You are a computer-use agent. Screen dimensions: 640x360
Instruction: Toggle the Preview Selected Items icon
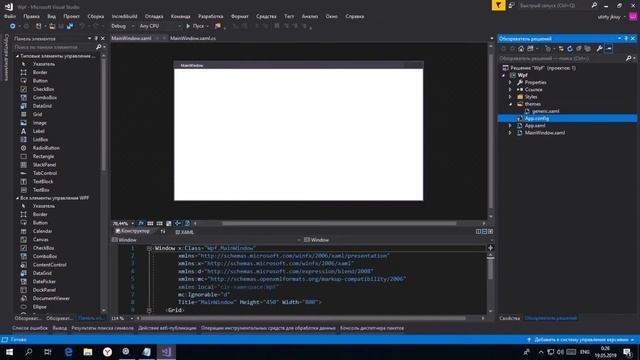point(609,49)
